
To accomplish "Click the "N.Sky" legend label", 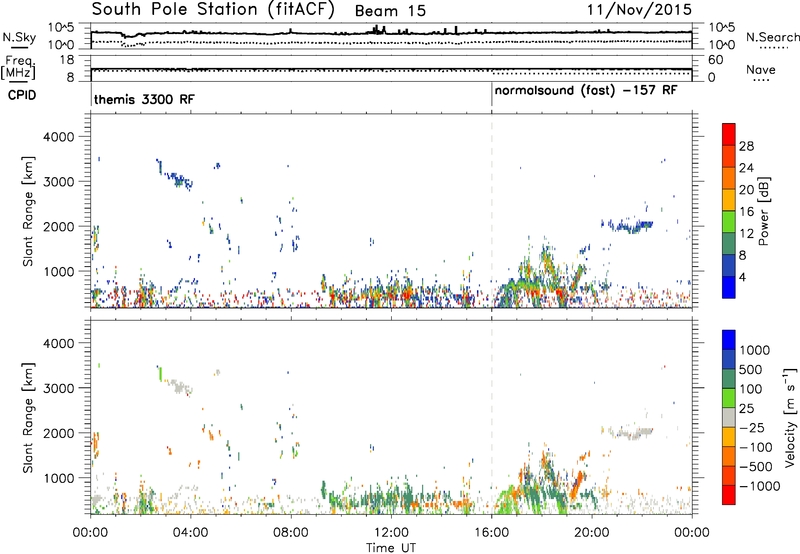I will (19, 37).
